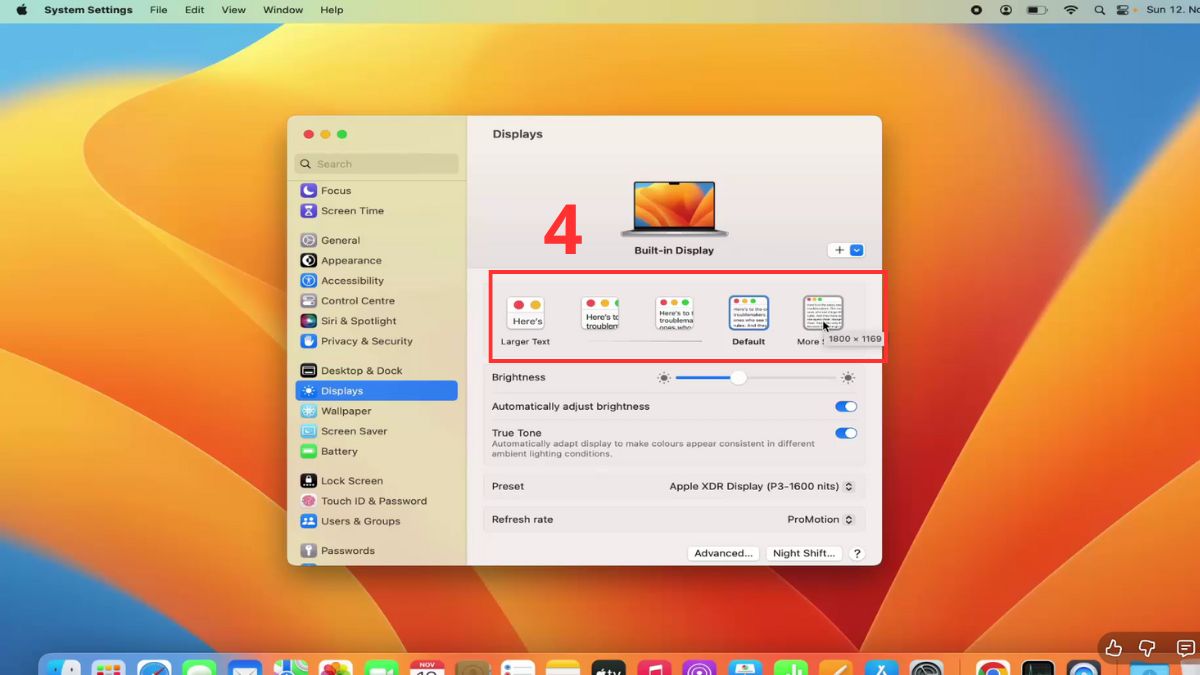
Task: Expand the add-display chevron next to the plus button
Action: point(854,249)
